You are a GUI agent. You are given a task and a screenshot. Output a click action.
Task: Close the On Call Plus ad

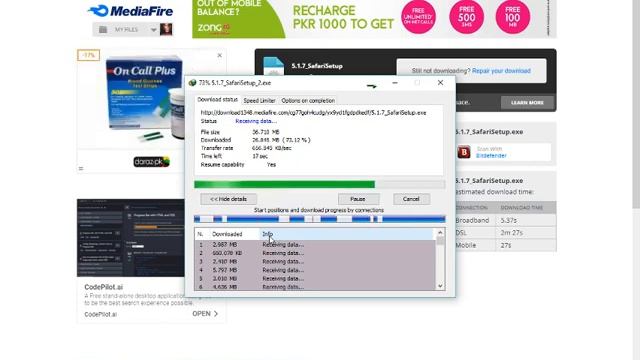(x=220, y=55)
